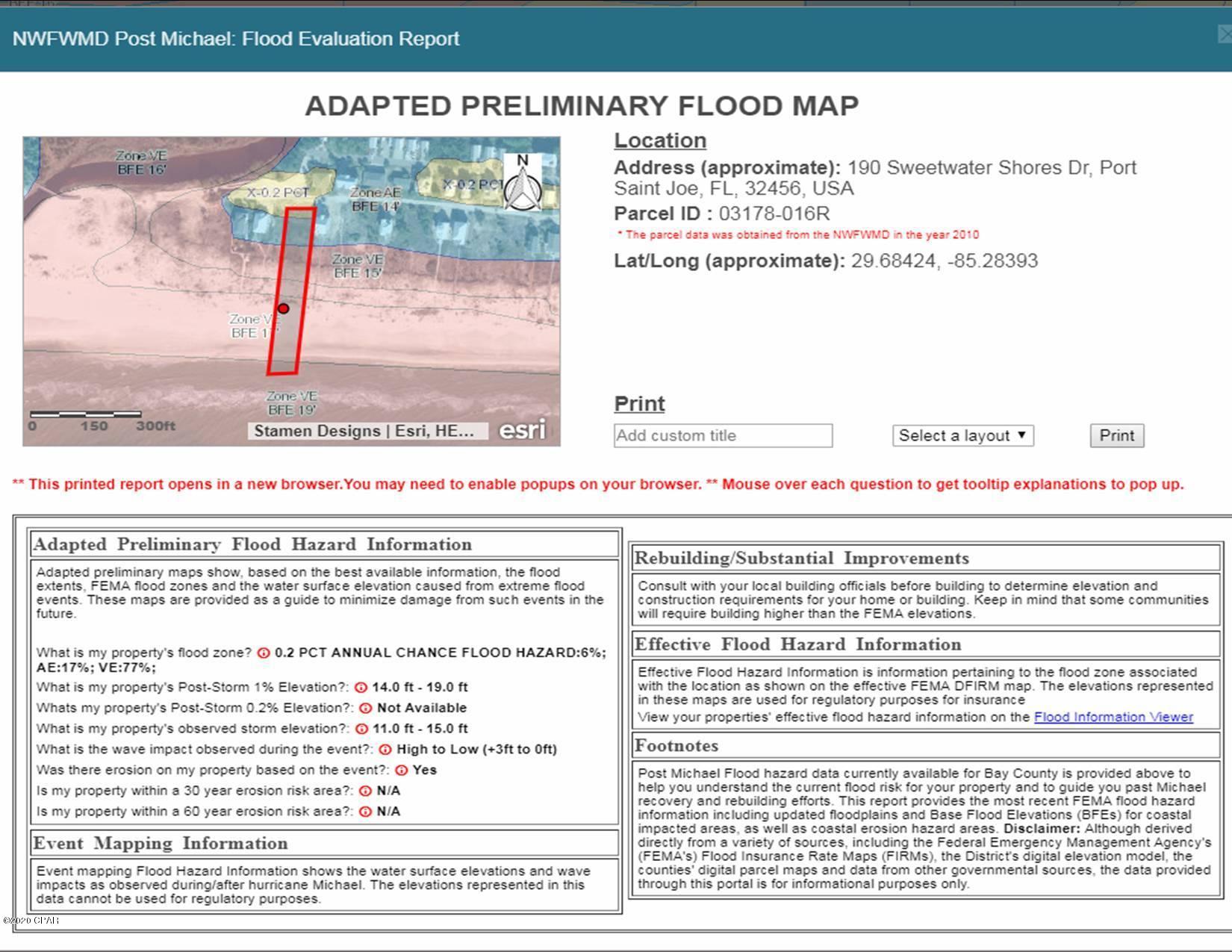
Task: Click the Zone AE BFE 14' map label
Action: click(x=375, y=199)
